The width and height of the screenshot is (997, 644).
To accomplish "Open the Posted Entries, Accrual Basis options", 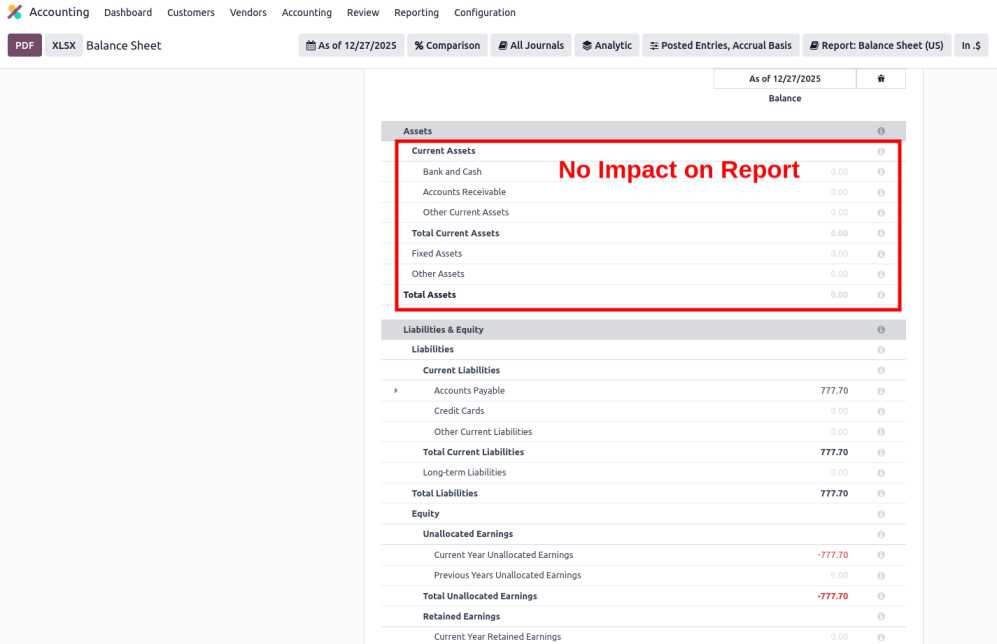I will click(719, 45).
